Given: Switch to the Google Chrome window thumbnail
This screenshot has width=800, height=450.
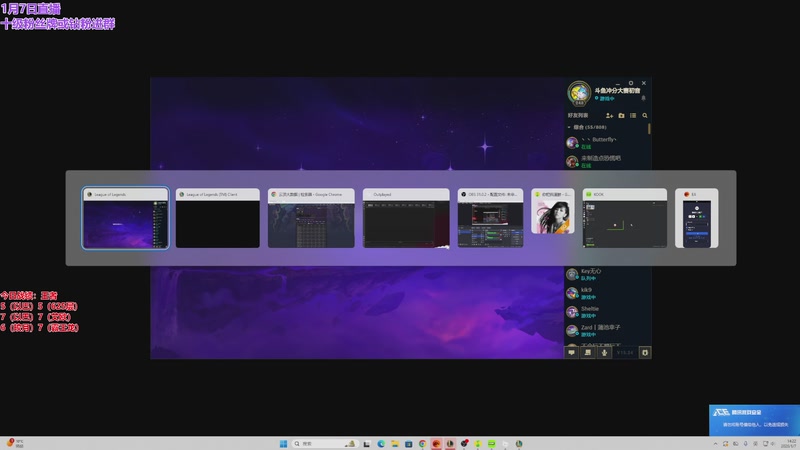Looking at the screenshot, I should point(311,218).
